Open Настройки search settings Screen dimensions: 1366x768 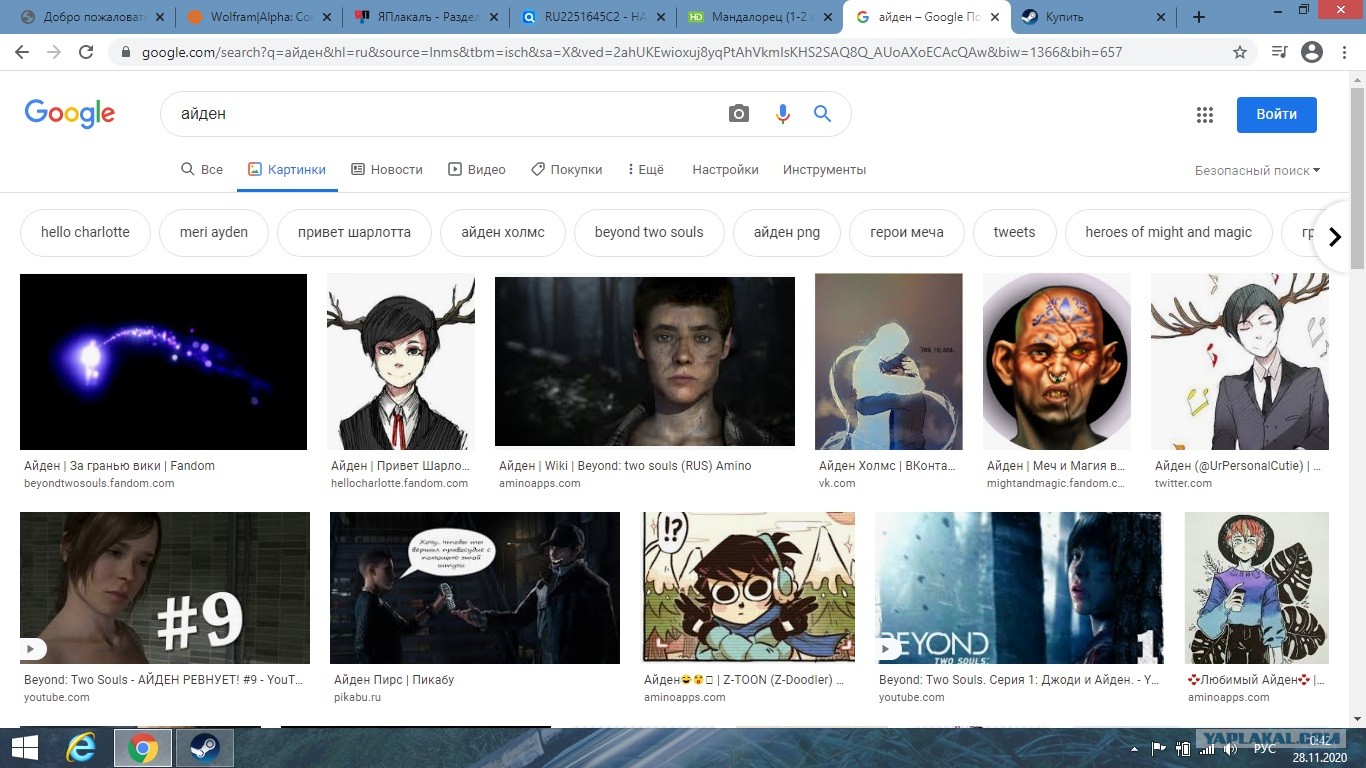pos(725,170)
